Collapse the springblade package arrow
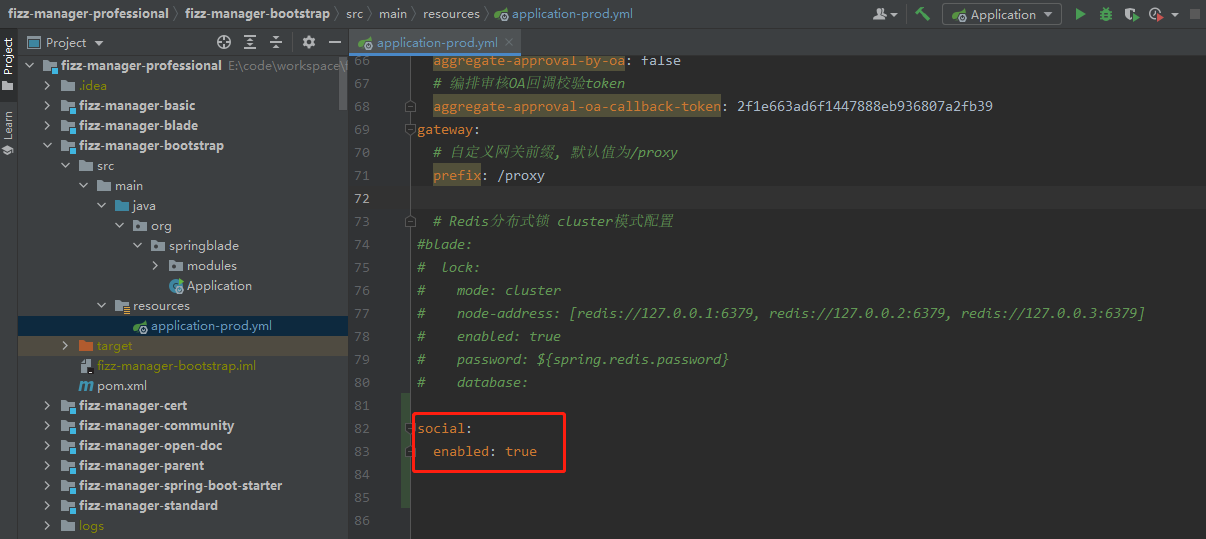The image size is (1206, 539). pyautogui.click(x=137, y=246)
